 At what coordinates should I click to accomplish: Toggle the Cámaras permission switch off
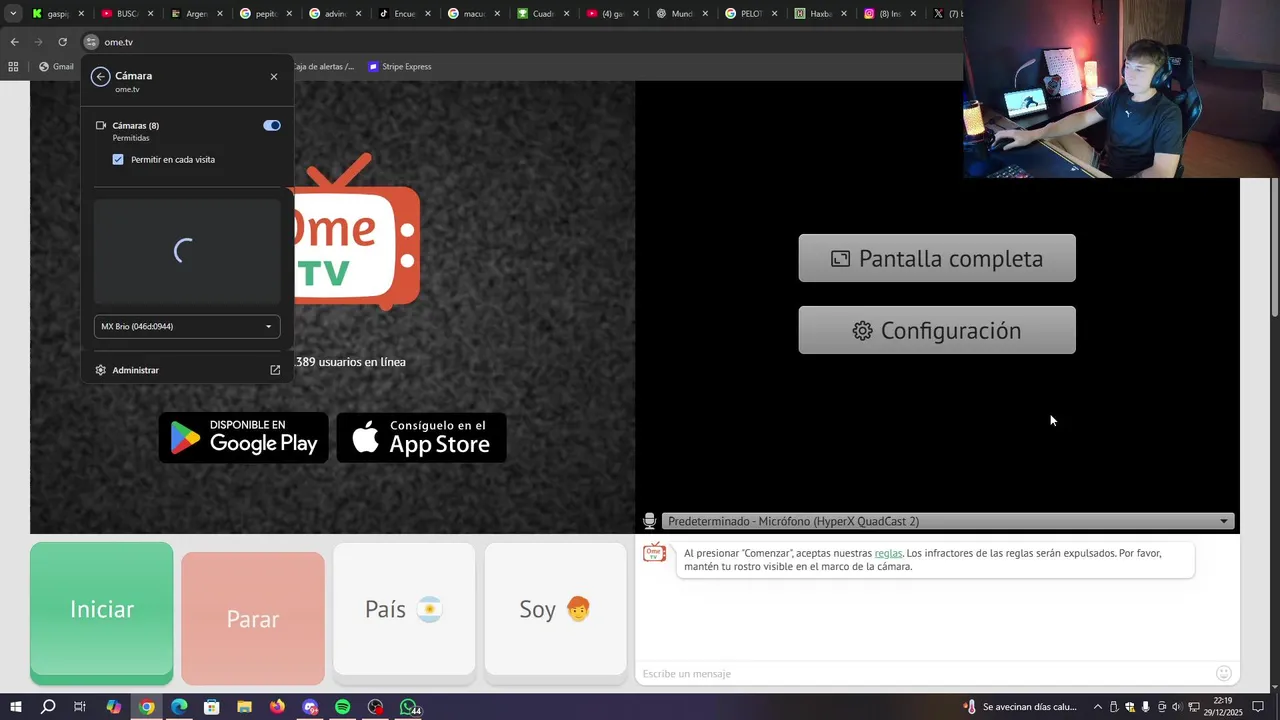click(x=272, y=125)
